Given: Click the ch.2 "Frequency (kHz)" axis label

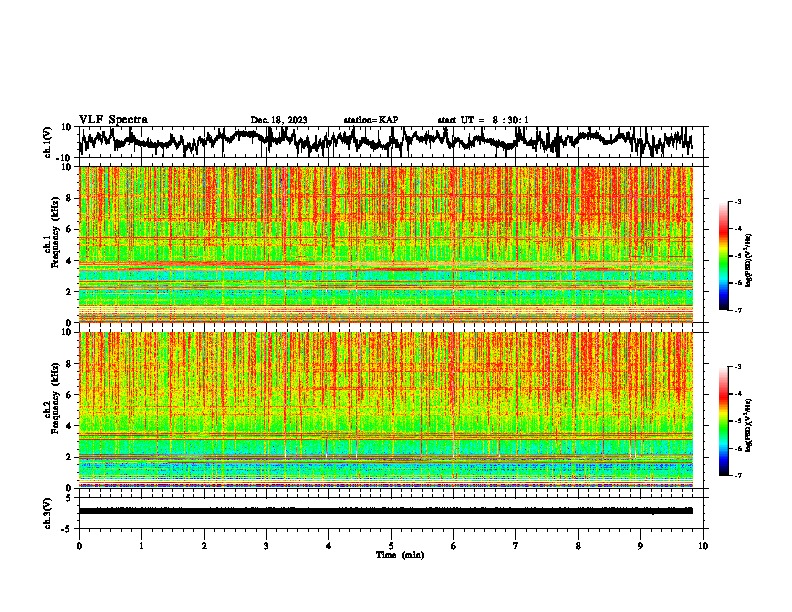Looking at the screenshot, I should 55,397.
